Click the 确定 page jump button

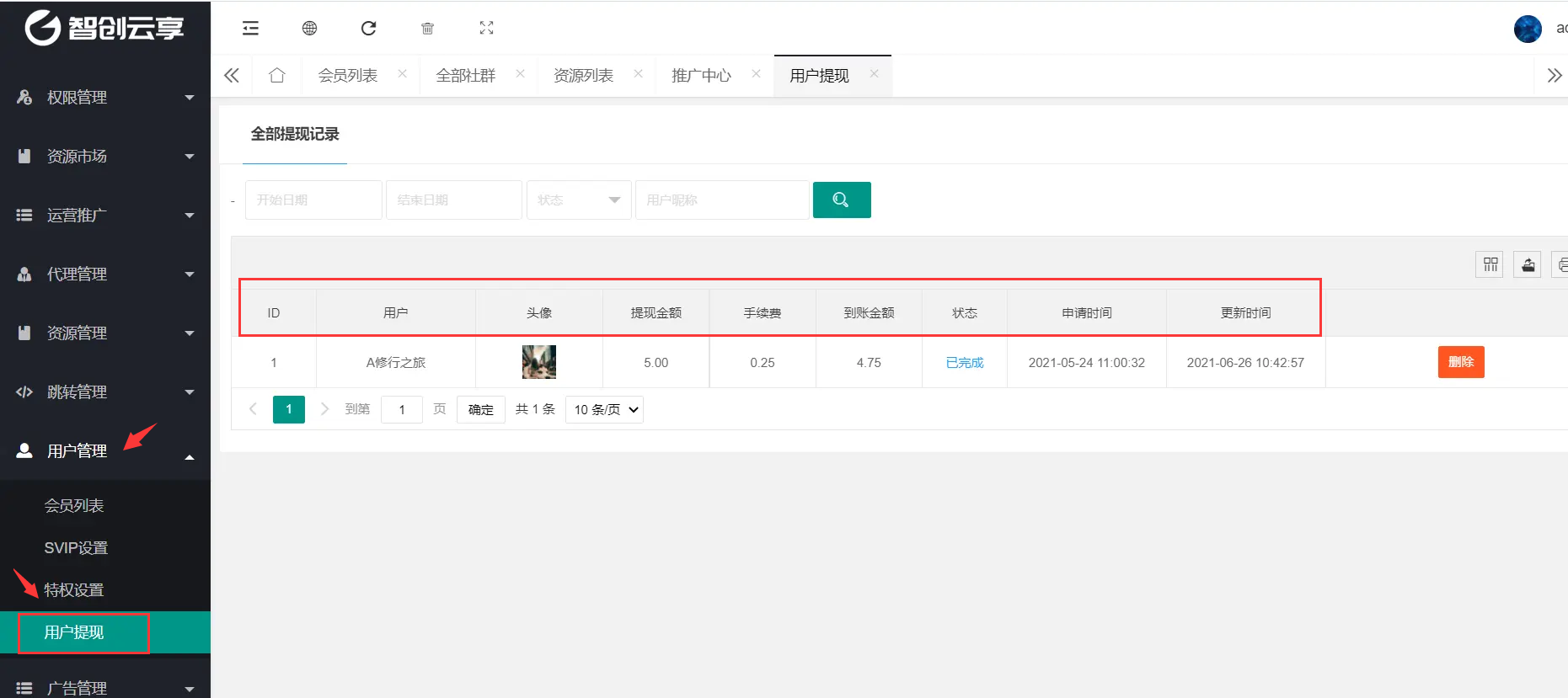tap(481, 409)
